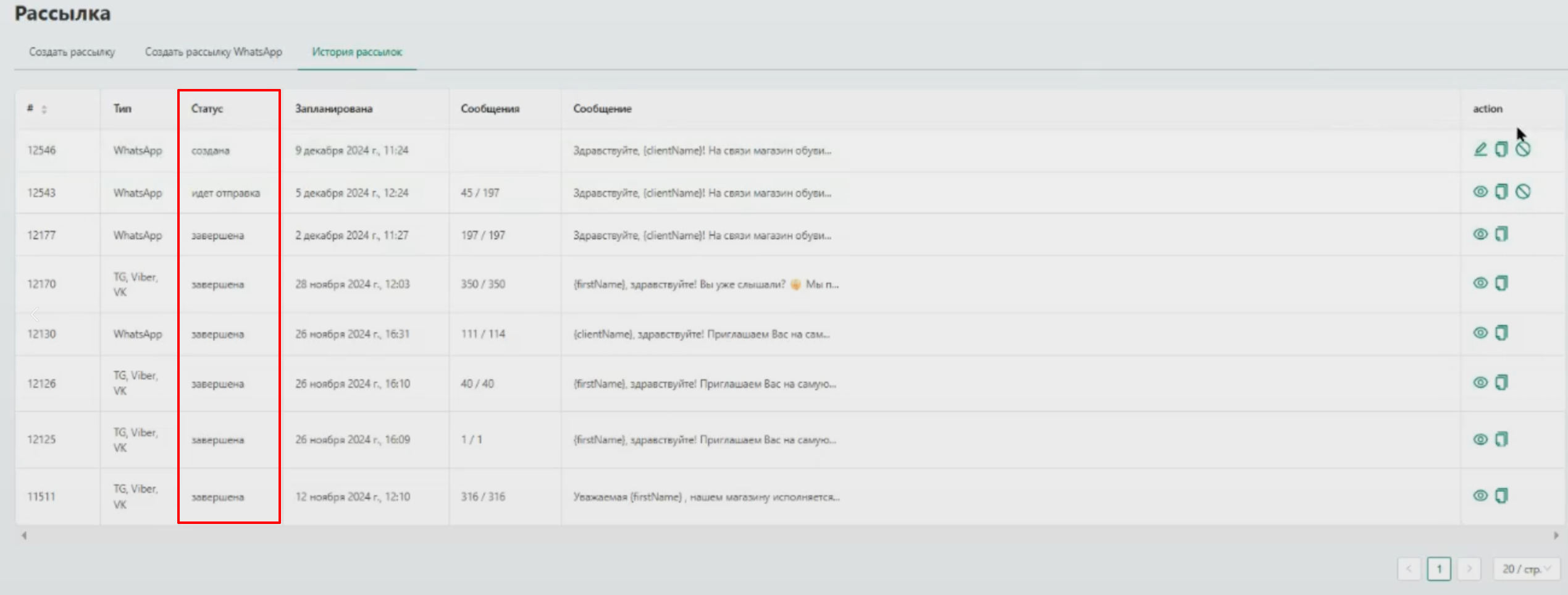
Task: Click the '111 / 114' messages count
Action: [x=483, y=334]
